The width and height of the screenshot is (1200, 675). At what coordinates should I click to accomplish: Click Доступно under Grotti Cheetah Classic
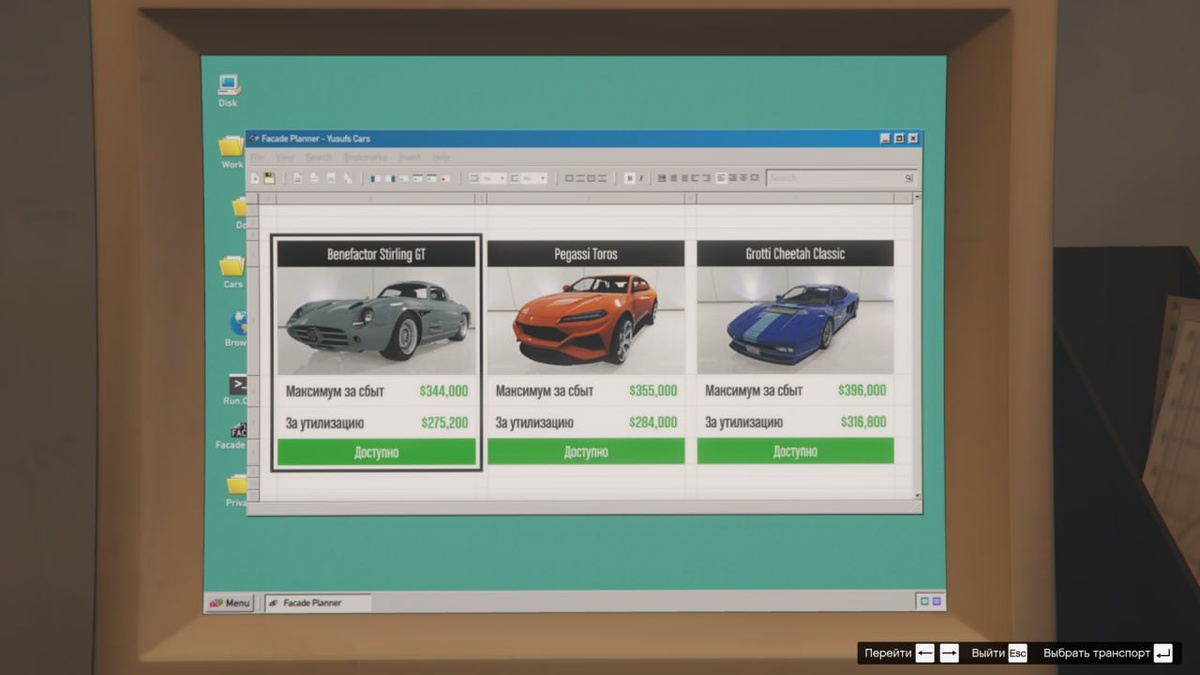point(795,452)
